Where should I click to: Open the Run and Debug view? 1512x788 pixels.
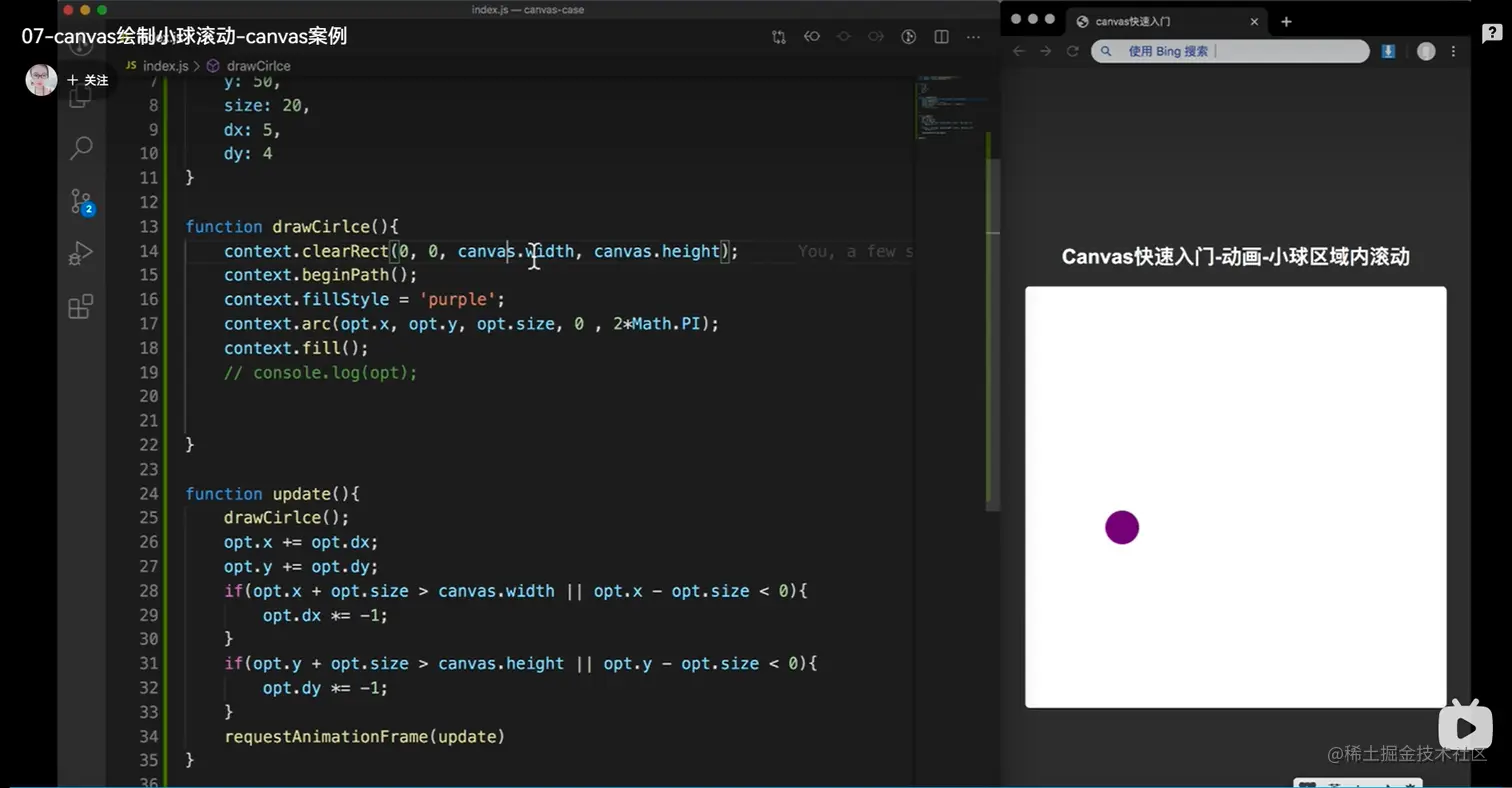tap(81, 253)
